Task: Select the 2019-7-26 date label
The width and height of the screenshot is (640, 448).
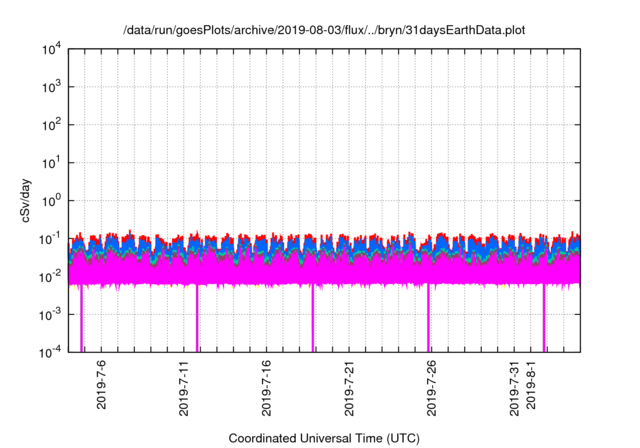Action: pyautogui.click(x=431, y=388)
